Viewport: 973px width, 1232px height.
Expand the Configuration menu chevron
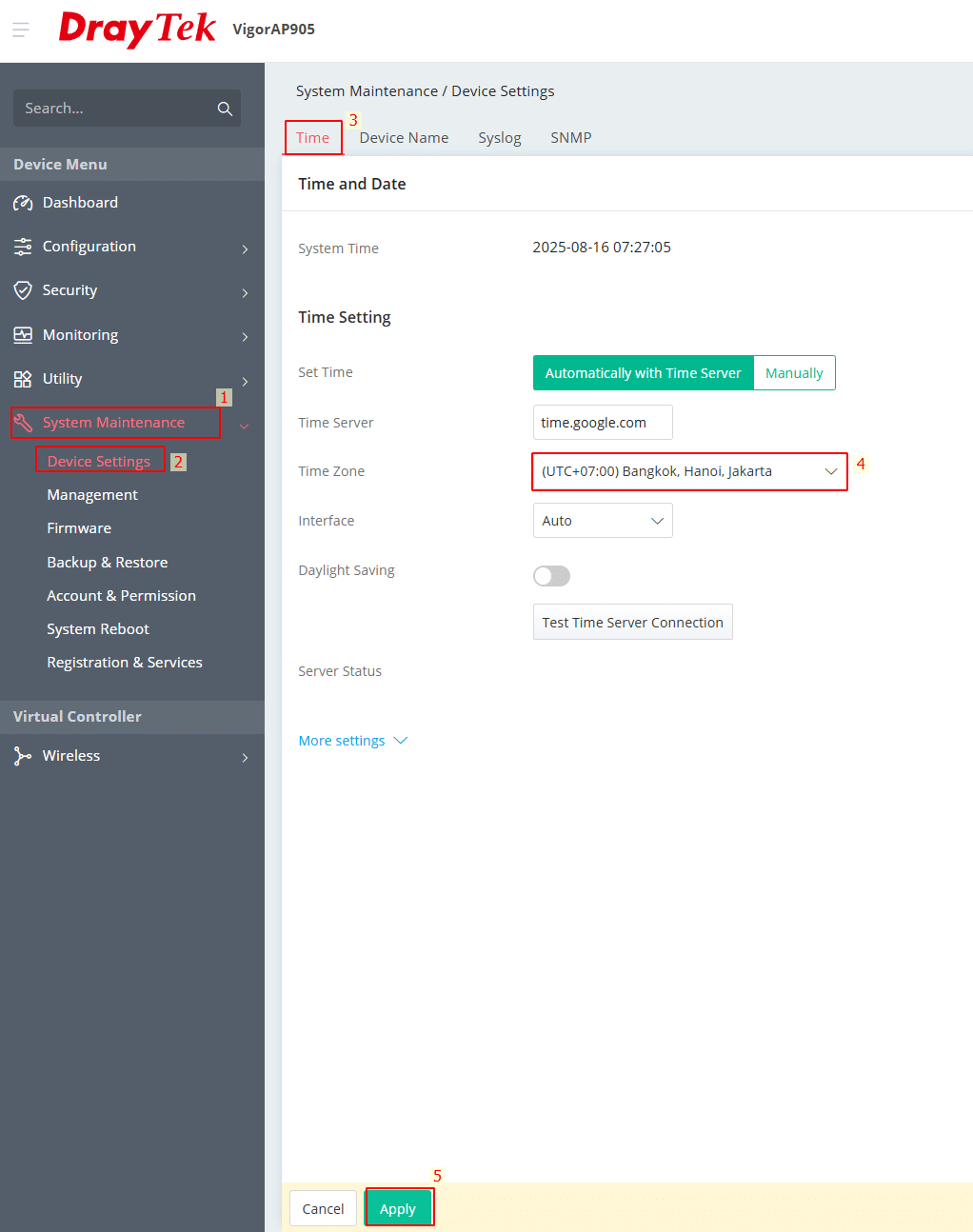point(245,248)
